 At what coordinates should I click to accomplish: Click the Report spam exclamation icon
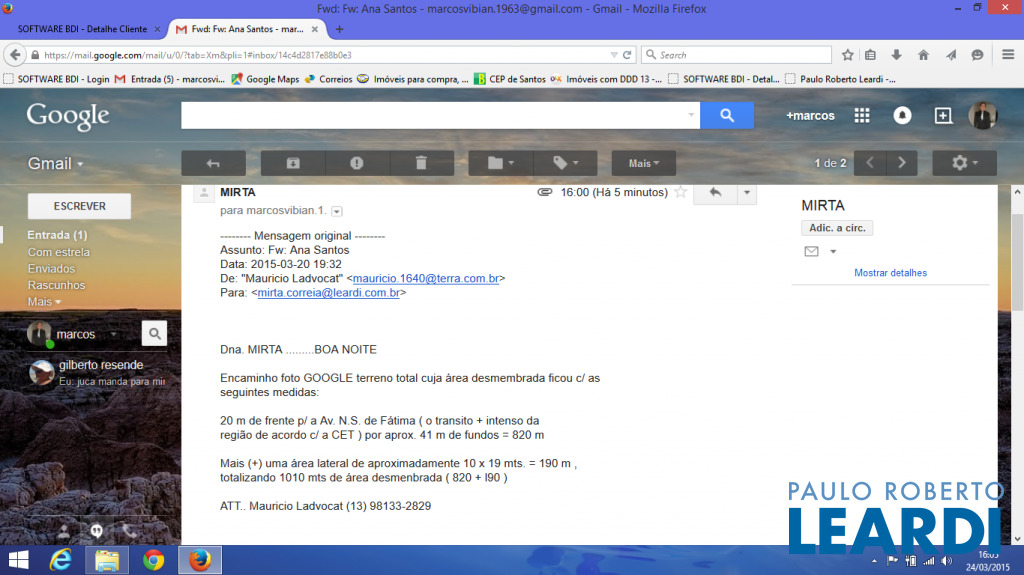[x=357, y=163]
